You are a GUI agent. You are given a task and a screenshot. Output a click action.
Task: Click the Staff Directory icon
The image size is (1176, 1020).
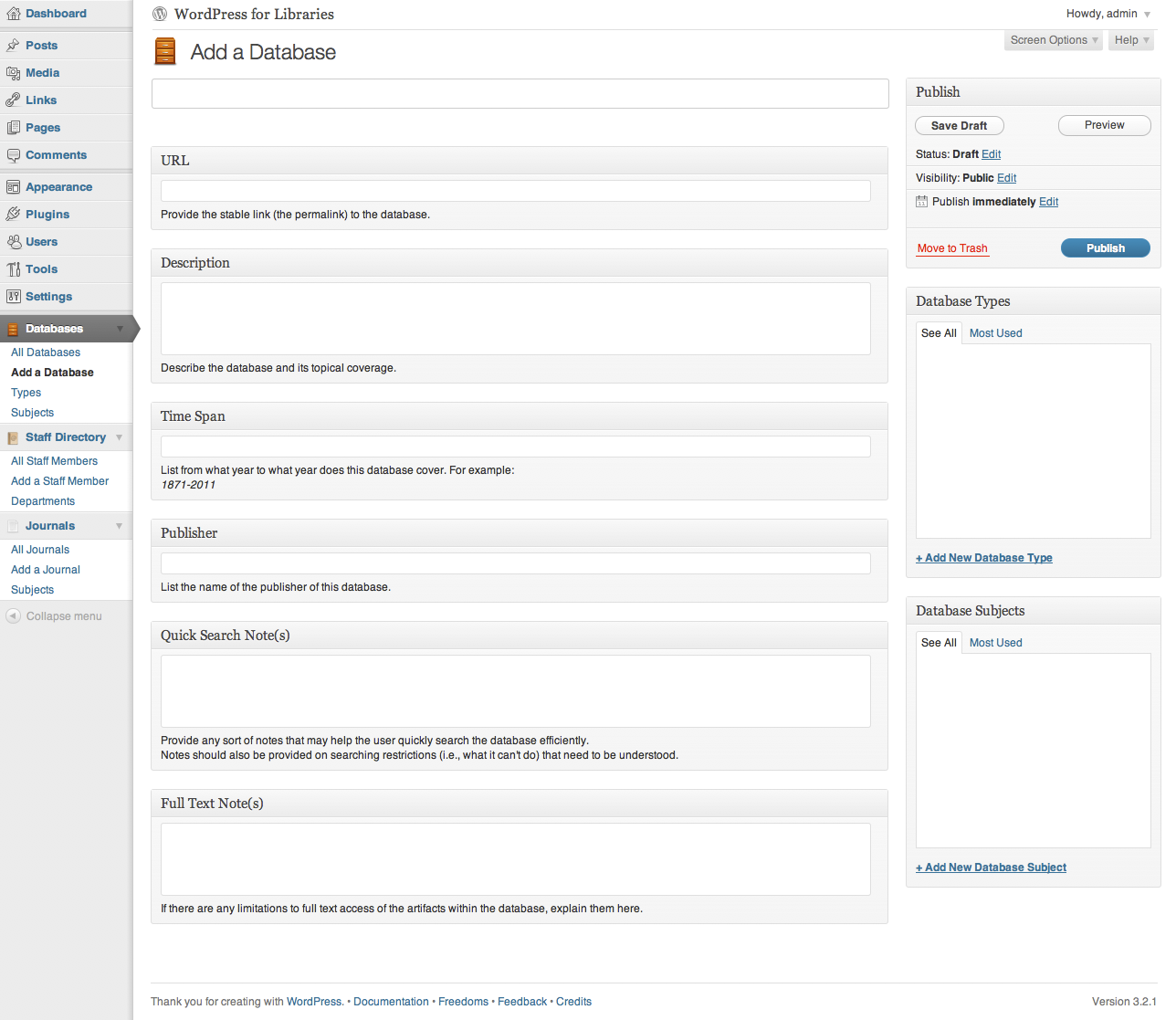tap(13, 437)
